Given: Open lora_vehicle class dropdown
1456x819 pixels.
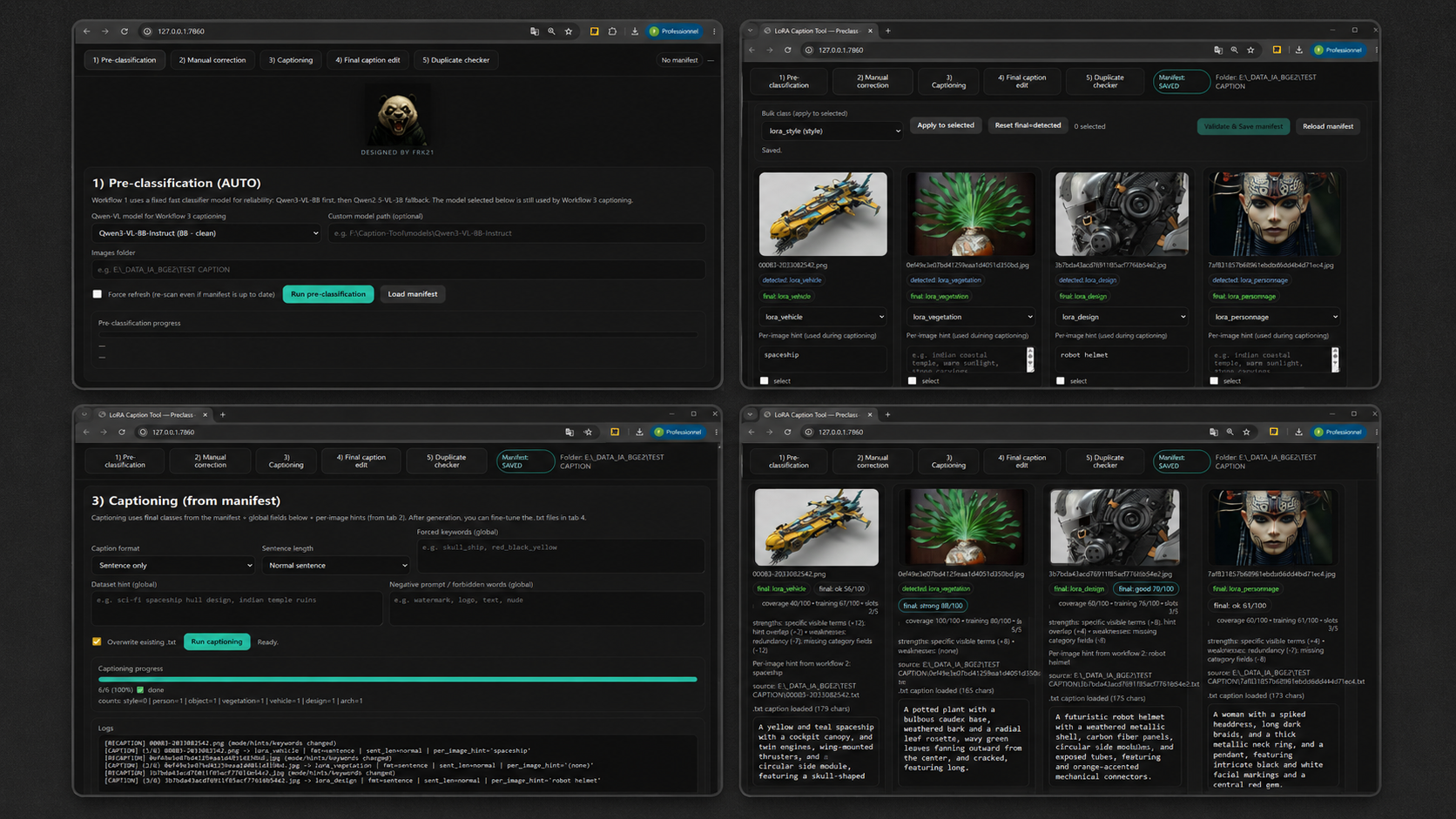Looking at the screenshot, I should [x=823, y=317].
